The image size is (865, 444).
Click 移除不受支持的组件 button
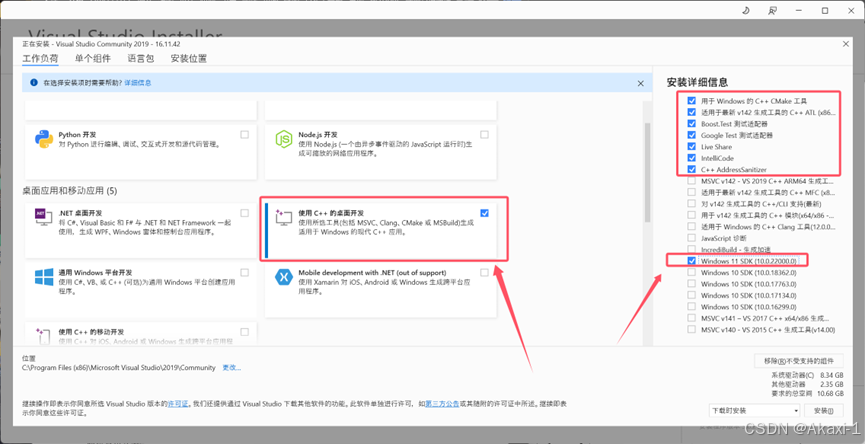[798, 361]
